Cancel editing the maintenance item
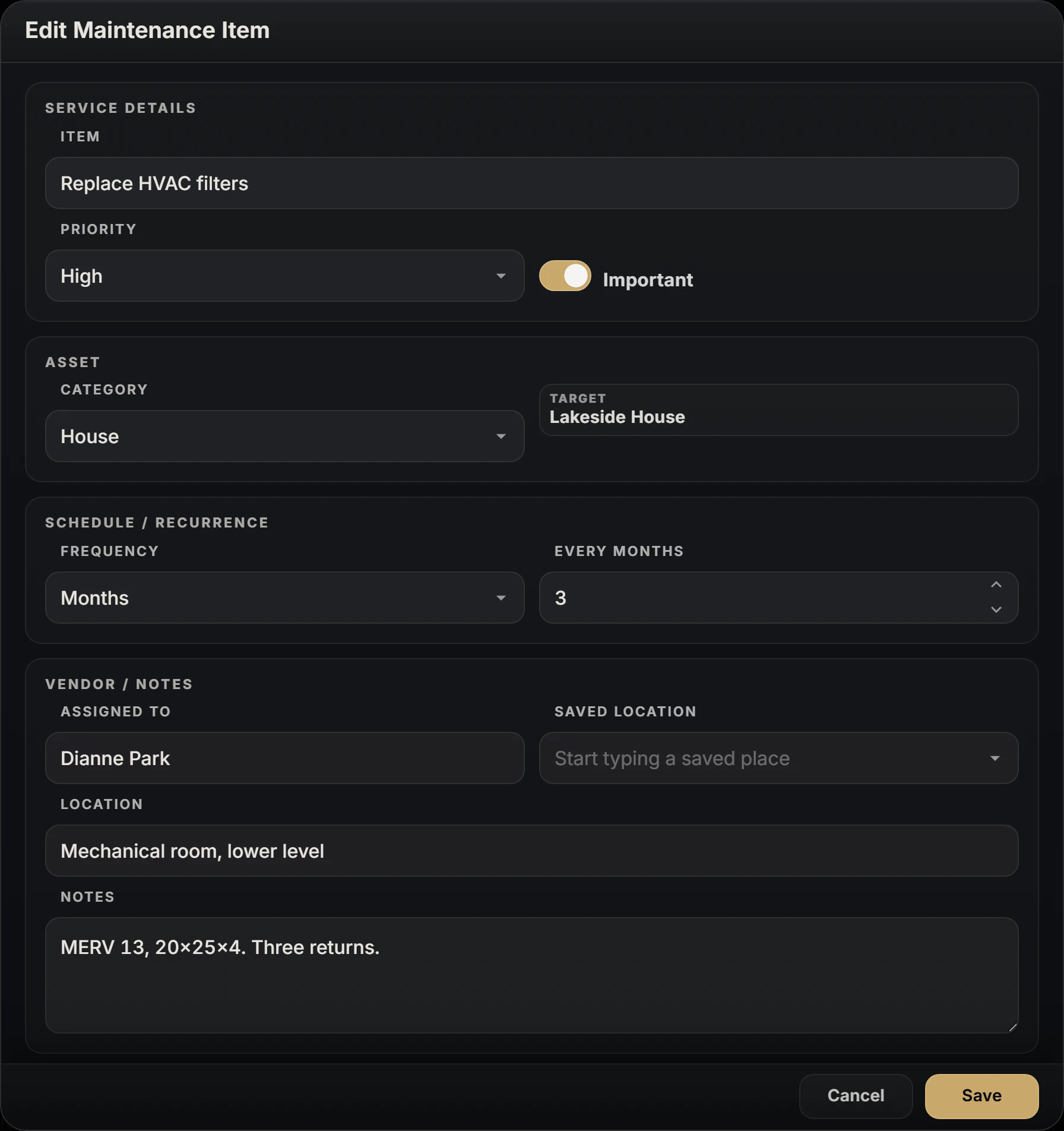 pos(856,1096)
